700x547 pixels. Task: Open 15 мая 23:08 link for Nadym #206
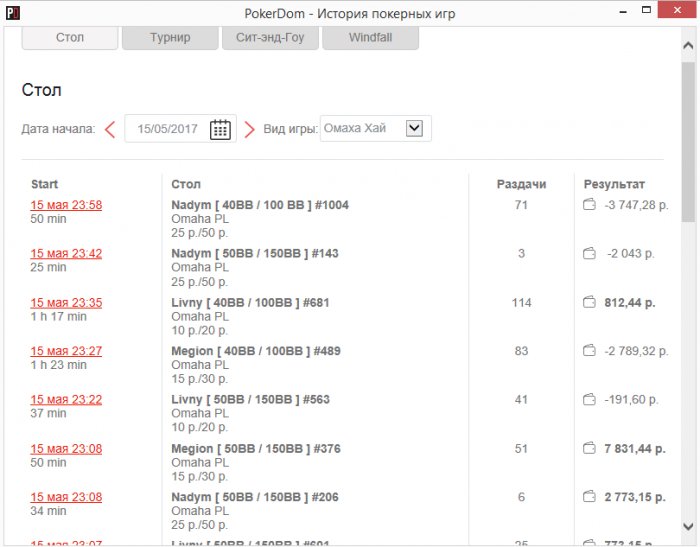(x=66, y=497)
